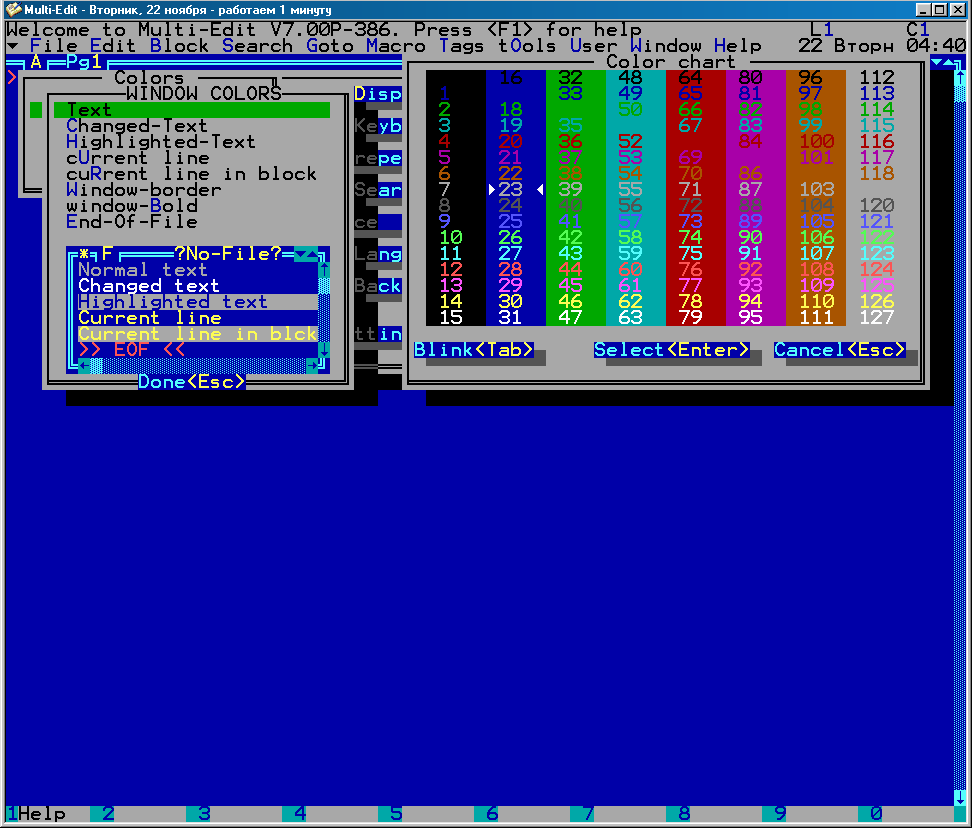Screen dimensions: 972x828
Task: Open the Macro menu
Action: coord(396,46)
